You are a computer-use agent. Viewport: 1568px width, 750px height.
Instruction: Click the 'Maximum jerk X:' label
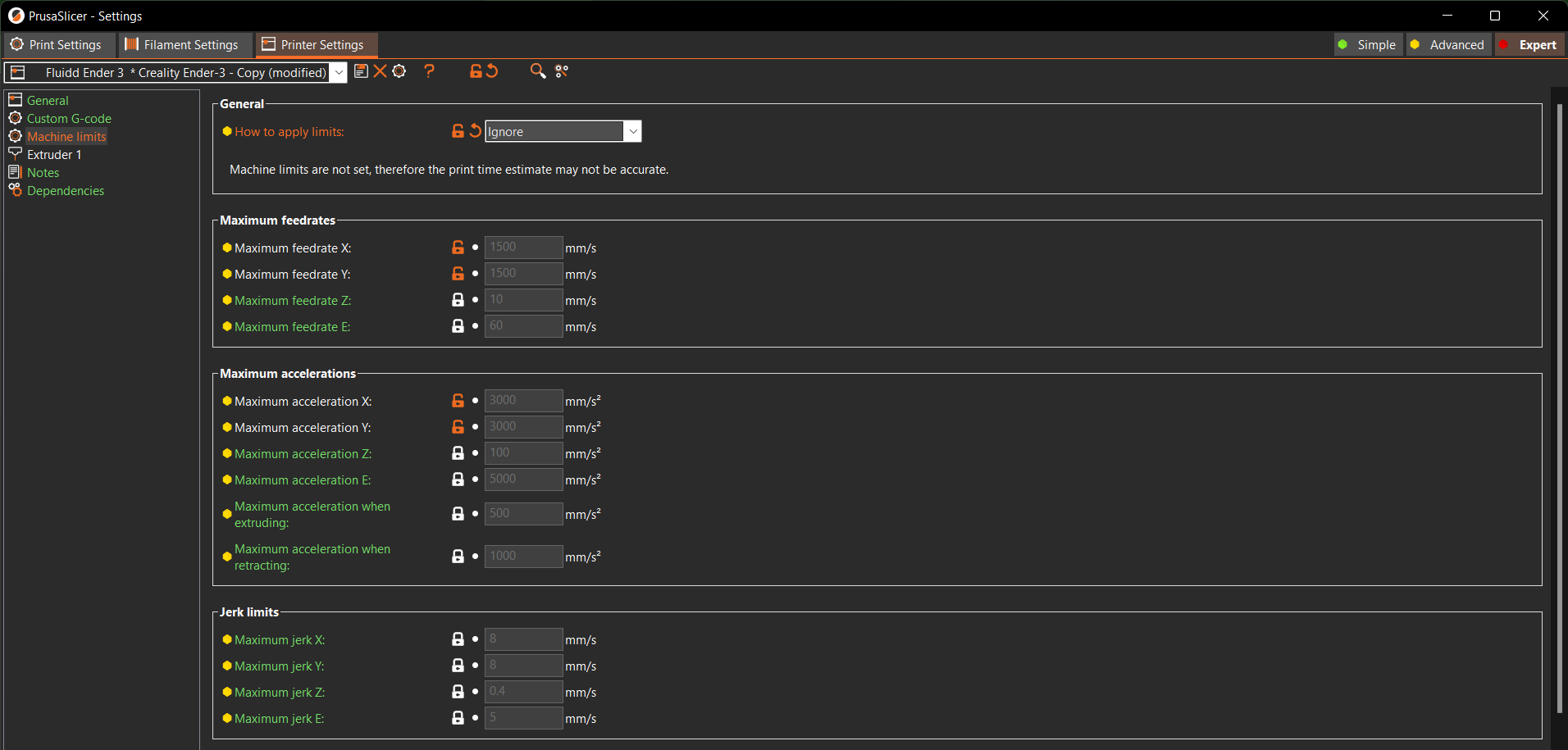point(280,640)
